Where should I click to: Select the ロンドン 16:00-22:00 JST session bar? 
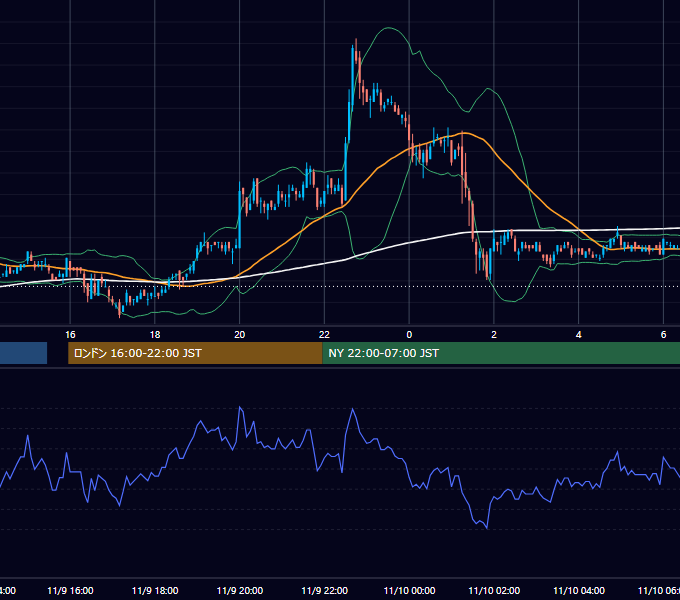click(195, 353)
